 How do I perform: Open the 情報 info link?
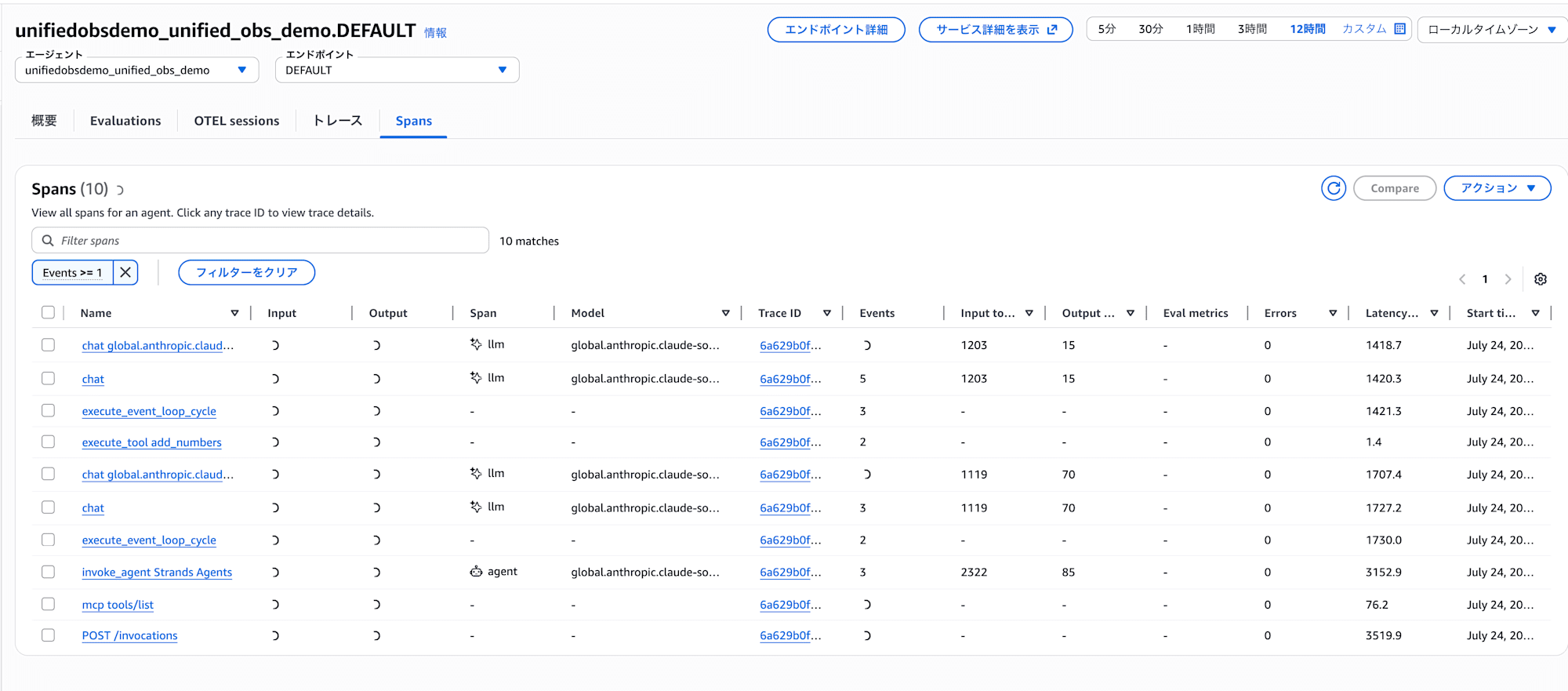435,33
